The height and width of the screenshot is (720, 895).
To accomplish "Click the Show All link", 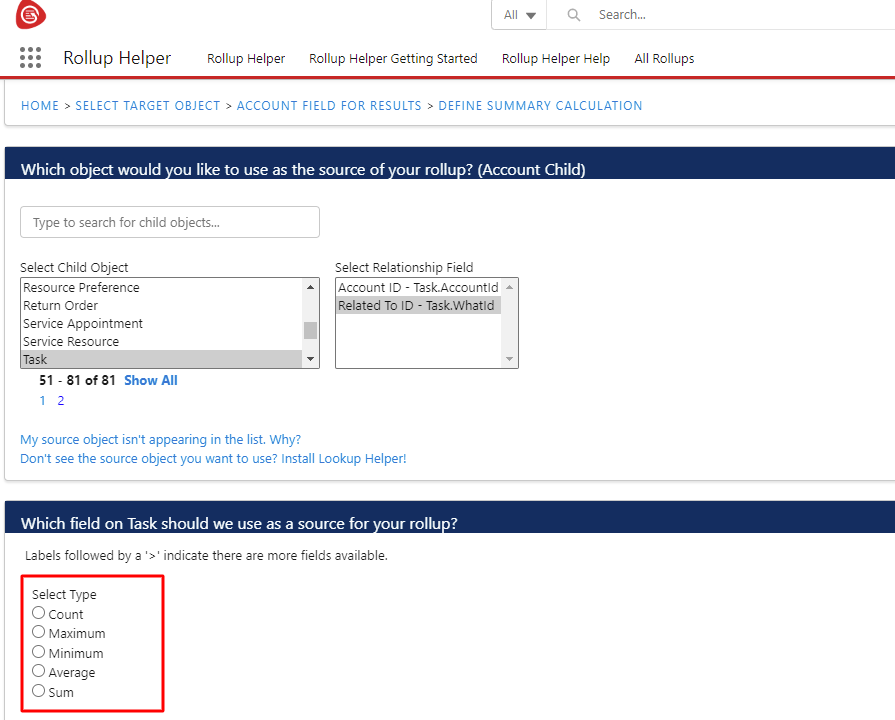I will click(151, 380).
